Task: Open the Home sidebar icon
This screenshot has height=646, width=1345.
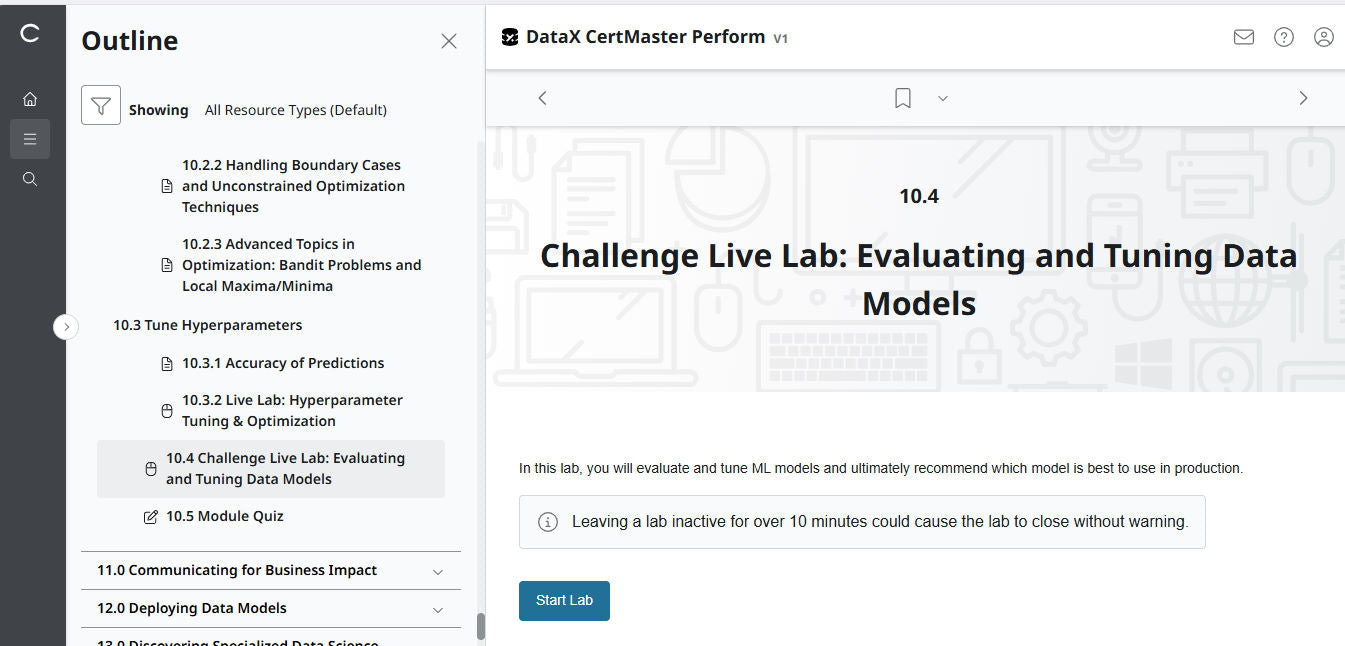Action: [30, 98]
